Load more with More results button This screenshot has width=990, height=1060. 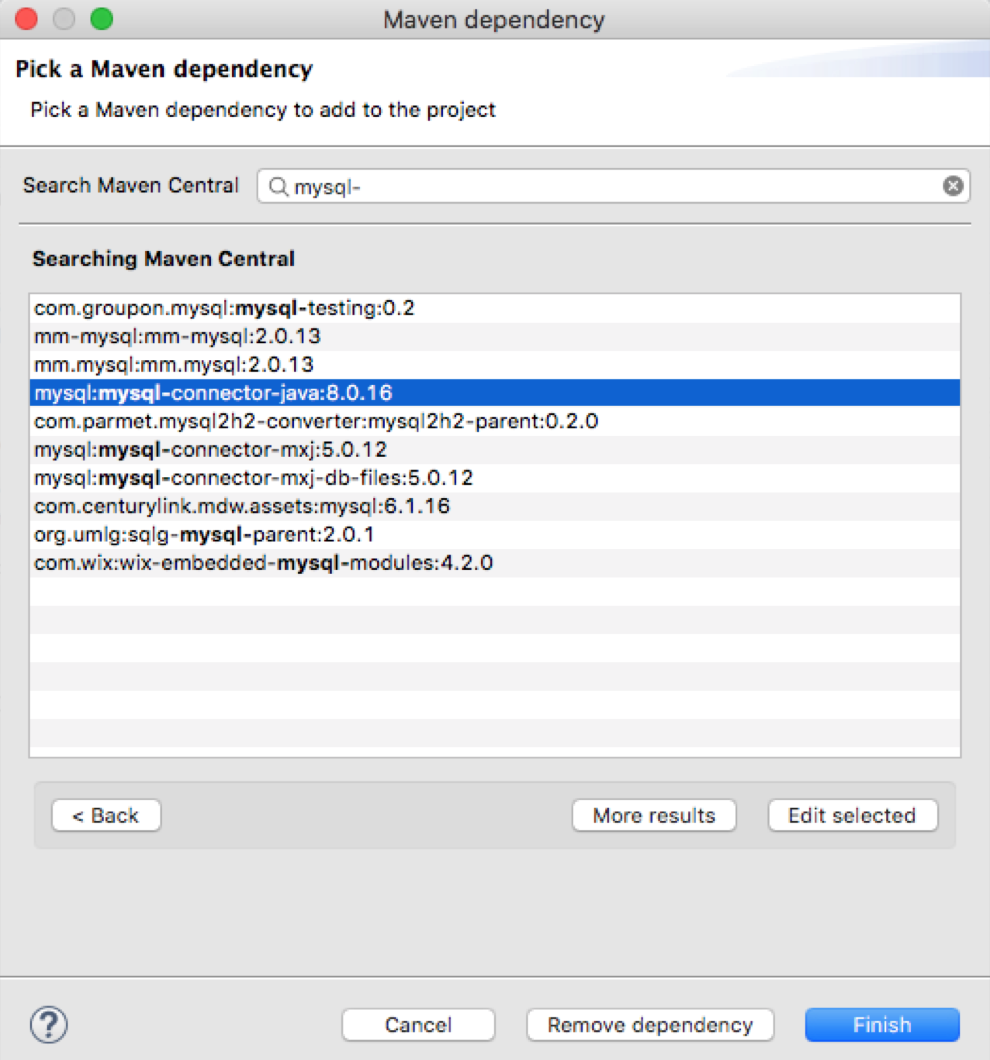coord(654,815)
